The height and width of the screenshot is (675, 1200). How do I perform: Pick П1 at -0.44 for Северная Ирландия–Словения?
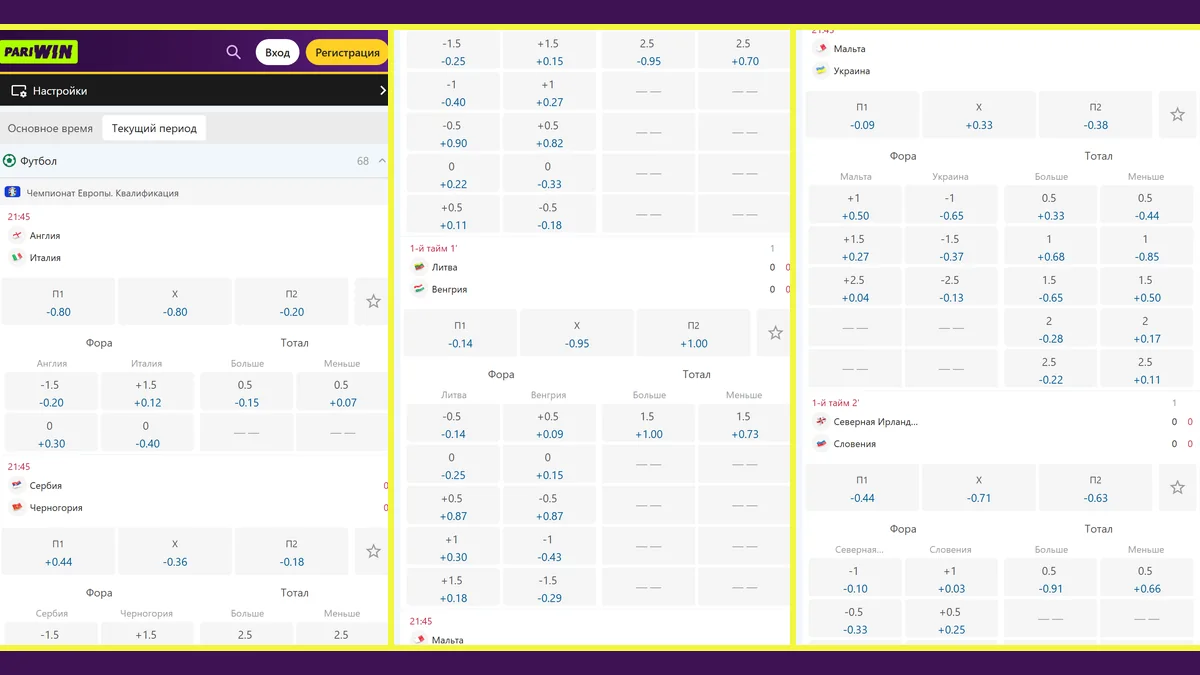coord(862,488)
